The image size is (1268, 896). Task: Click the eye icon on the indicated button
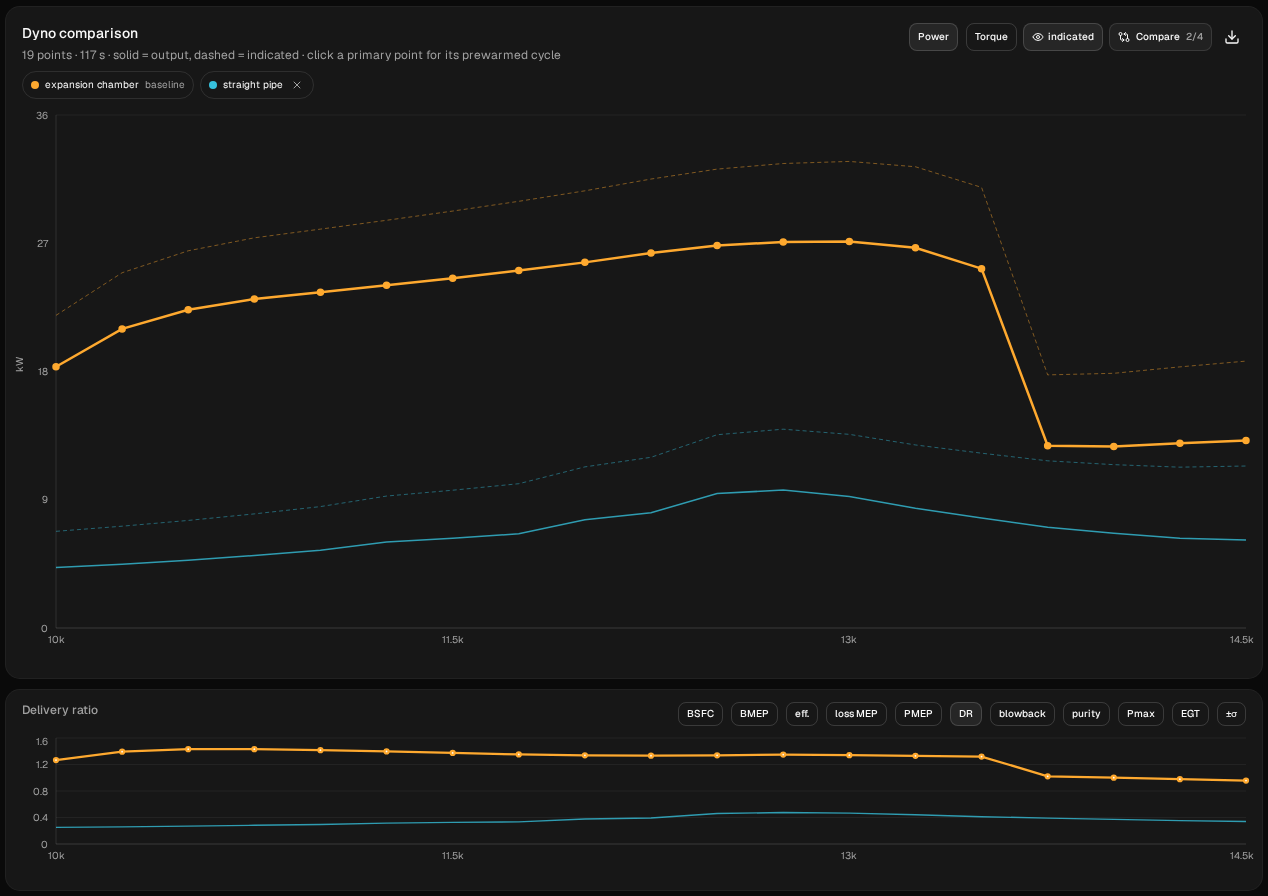click(1038, 37)
